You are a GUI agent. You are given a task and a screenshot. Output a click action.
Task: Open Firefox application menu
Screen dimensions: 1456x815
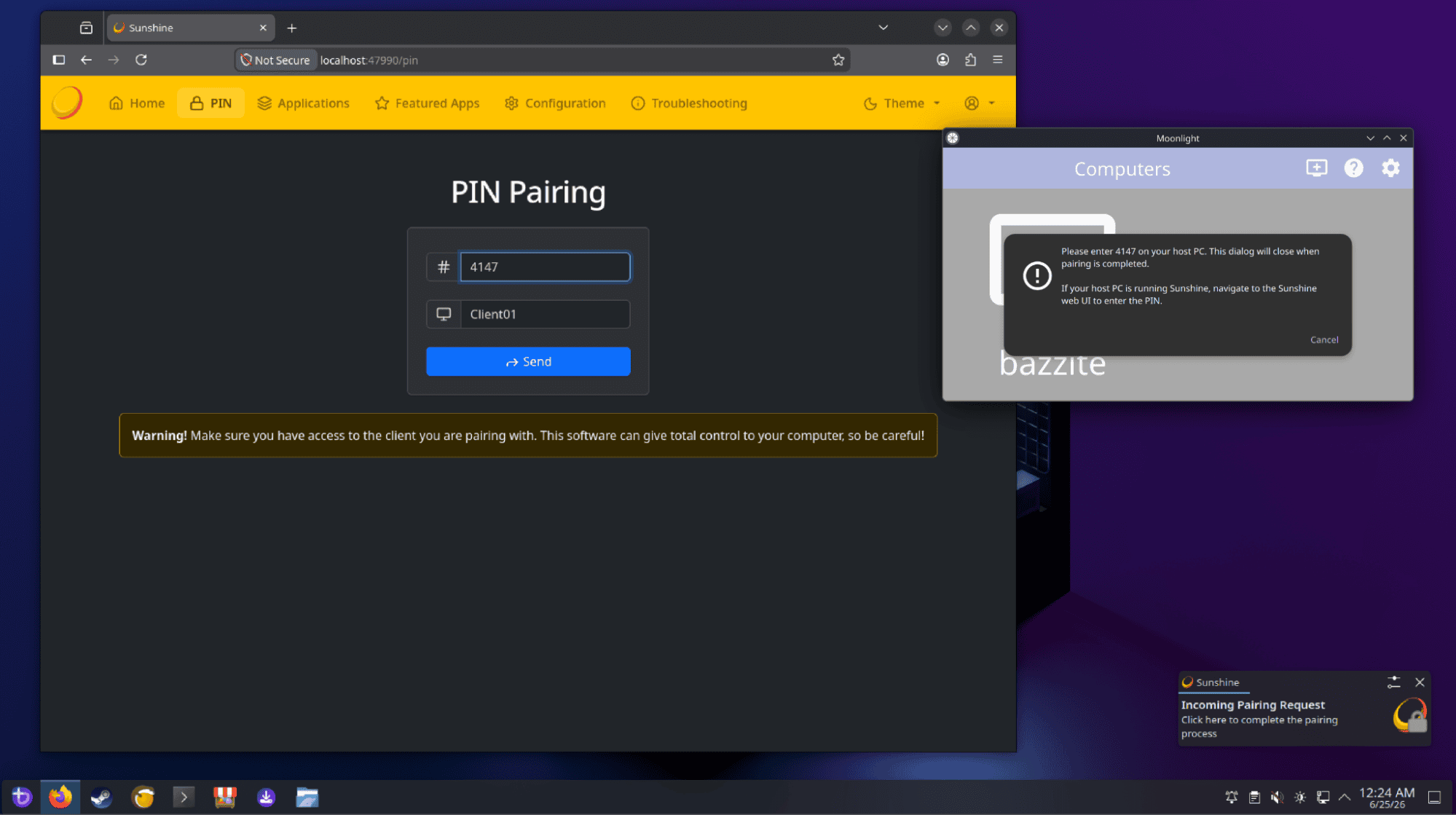click(x=998, y=60)
